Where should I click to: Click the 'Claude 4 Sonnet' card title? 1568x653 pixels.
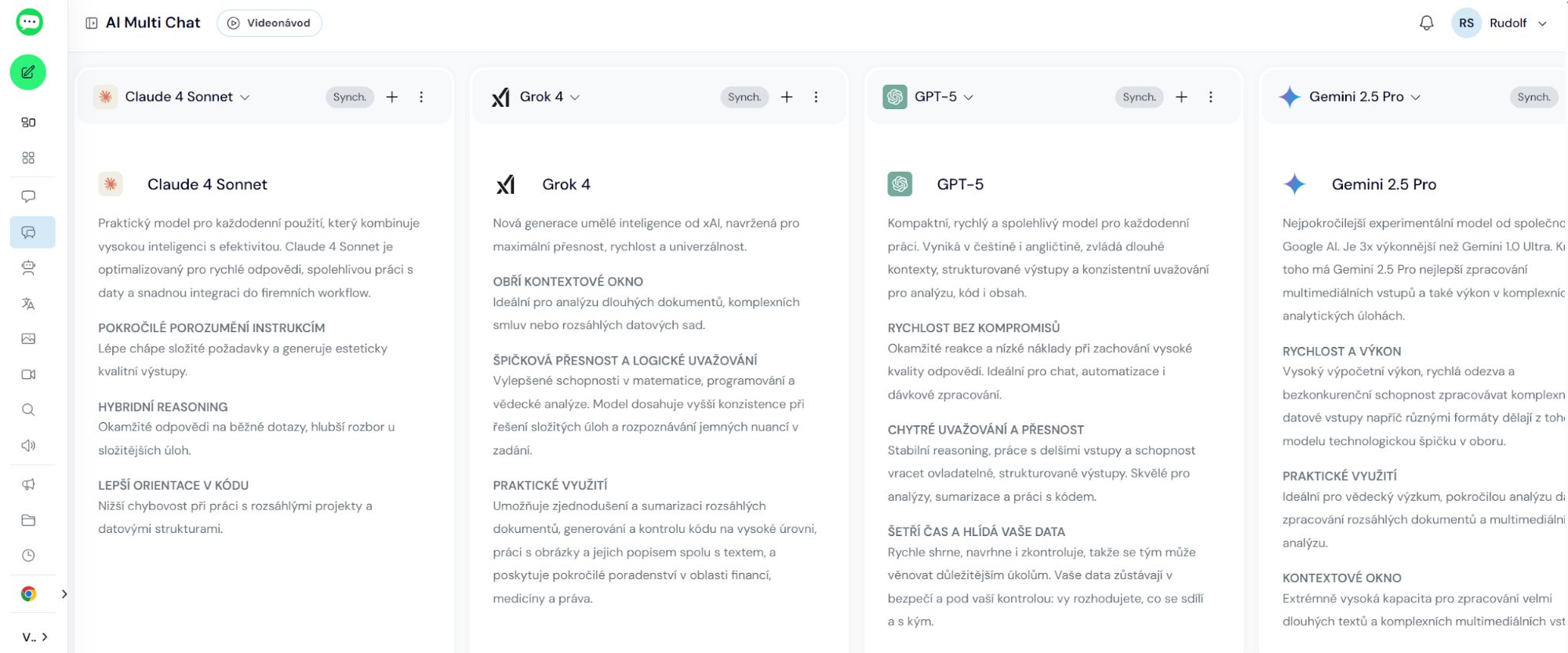[x=207, y=184]
